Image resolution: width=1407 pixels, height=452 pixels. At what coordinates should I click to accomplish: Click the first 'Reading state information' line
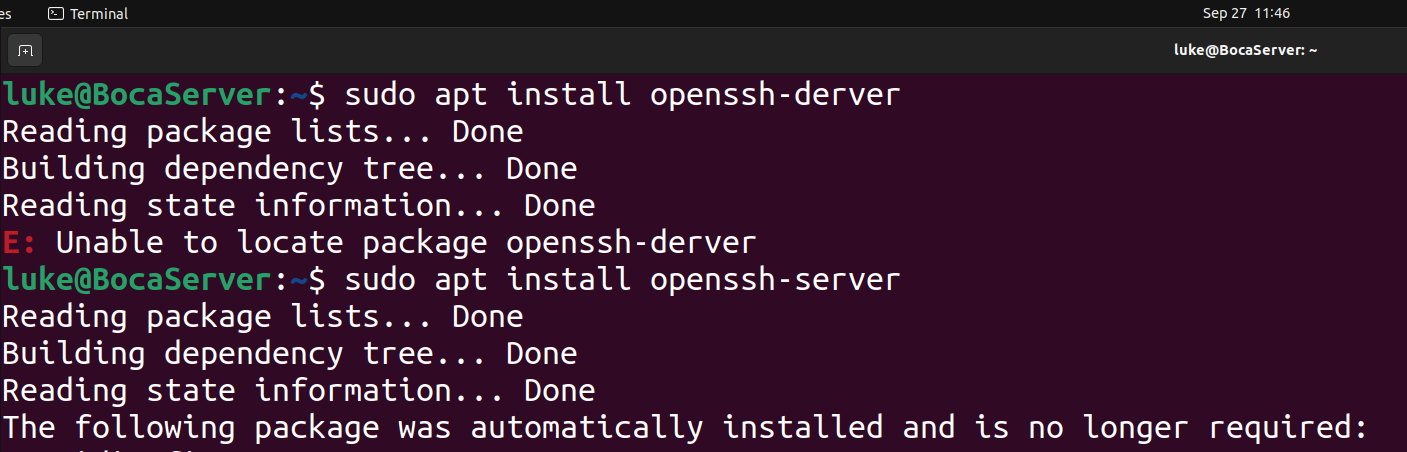(x=298, y=206)
